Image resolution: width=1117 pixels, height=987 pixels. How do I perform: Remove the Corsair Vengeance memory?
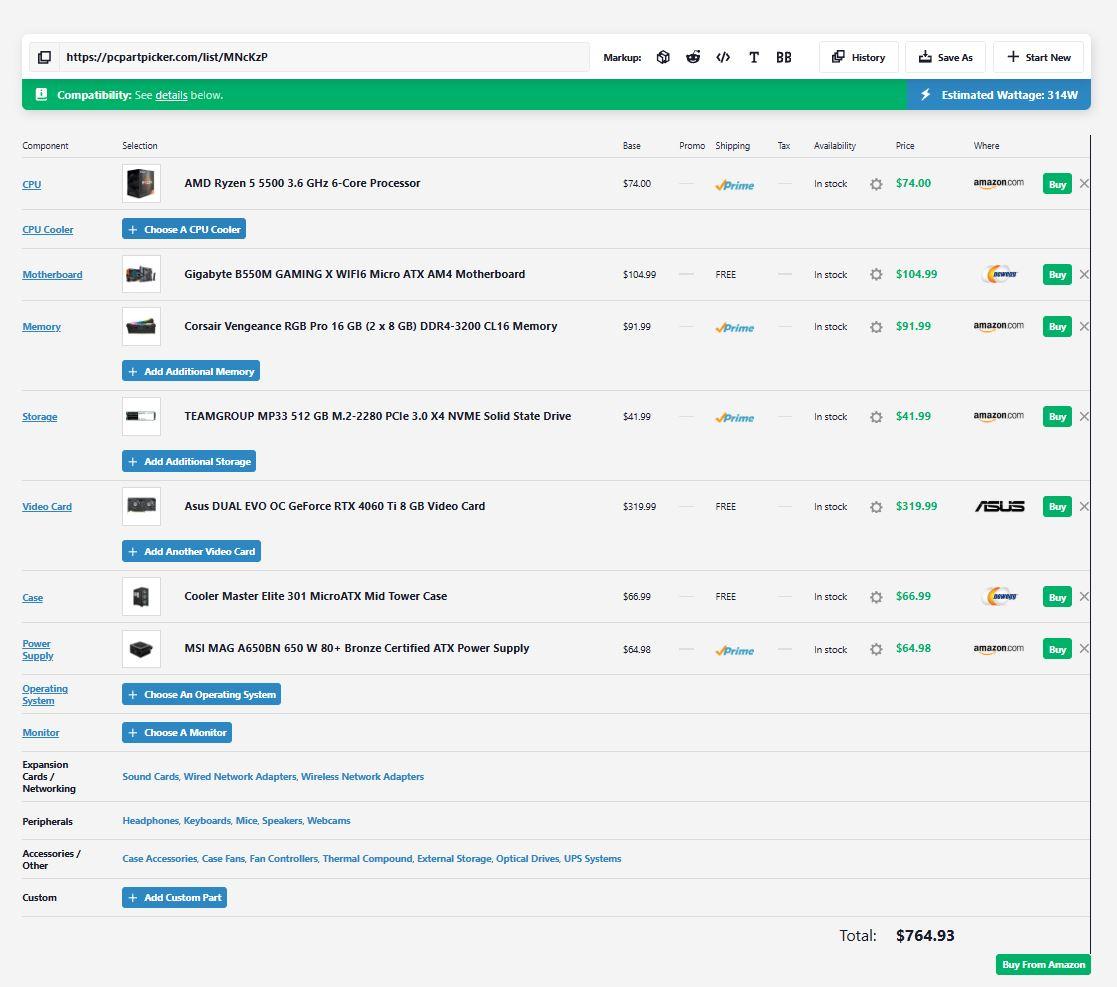tap(1084, 326)
